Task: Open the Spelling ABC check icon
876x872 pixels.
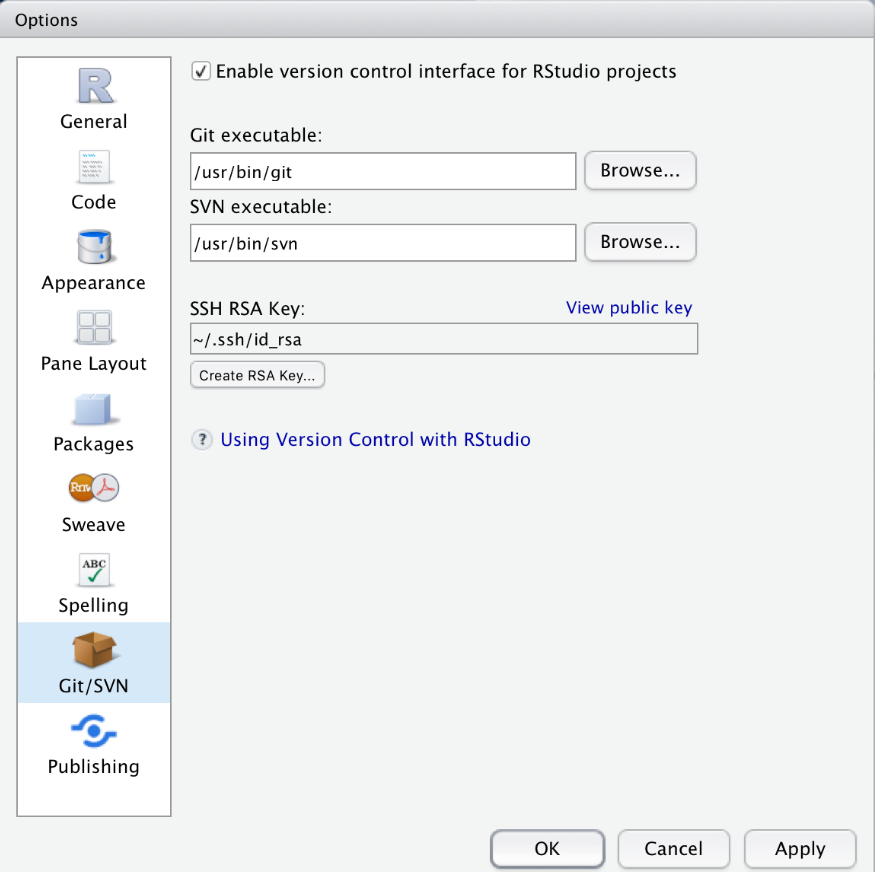Action: 94,570
